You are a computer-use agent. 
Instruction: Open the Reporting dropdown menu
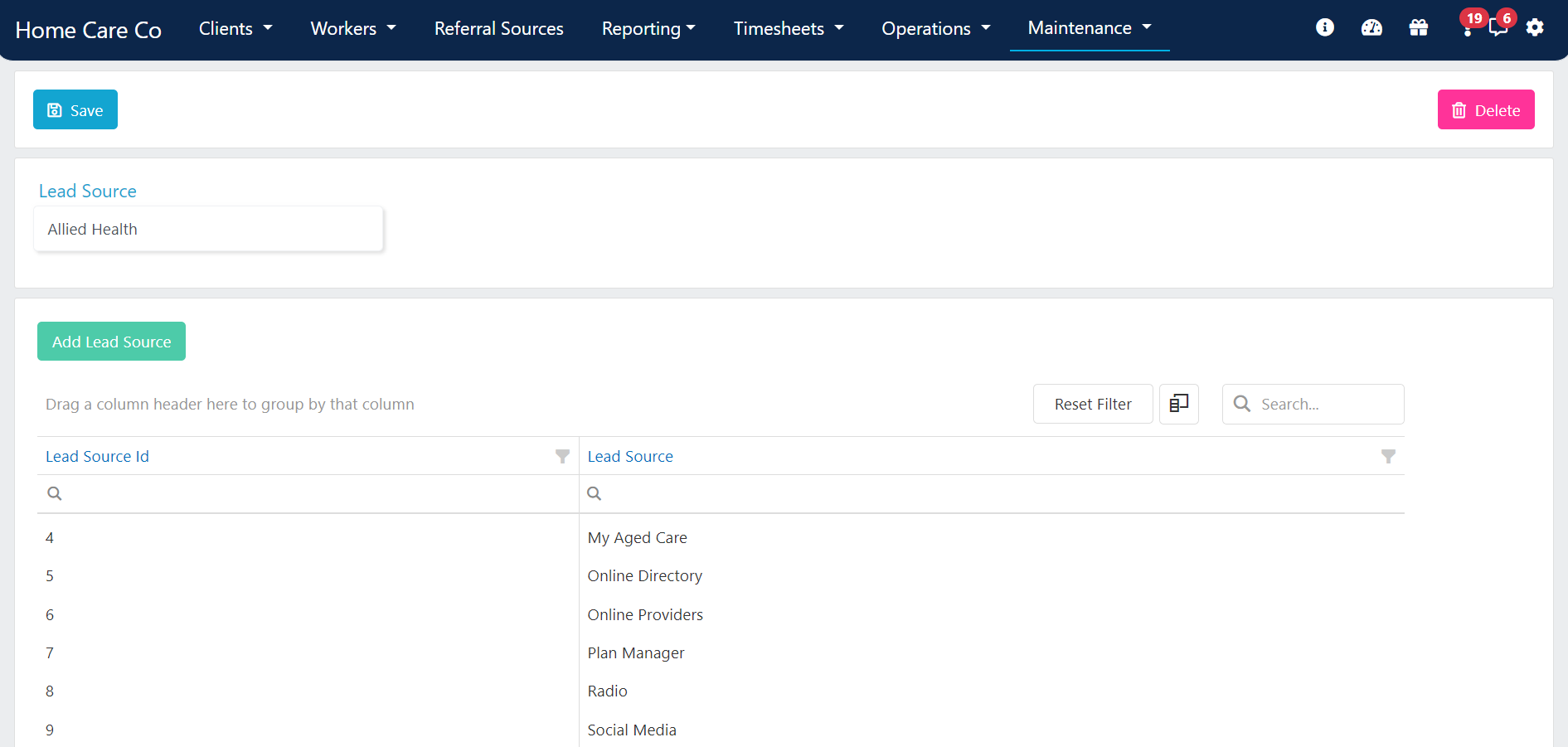point(648,28)
